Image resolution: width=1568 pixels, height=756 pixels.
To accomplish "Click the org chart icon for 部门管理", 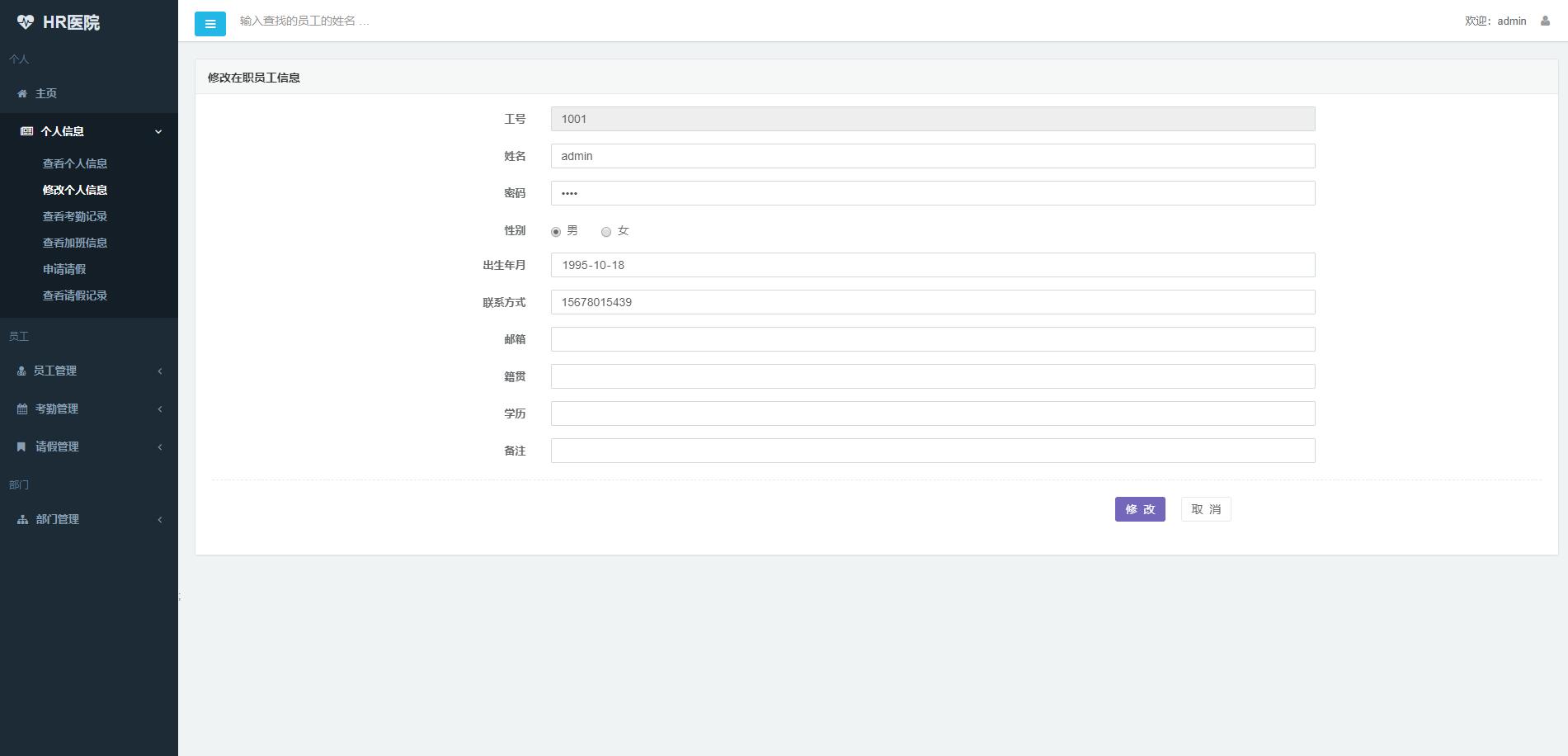I will click(x=22, y=520).
